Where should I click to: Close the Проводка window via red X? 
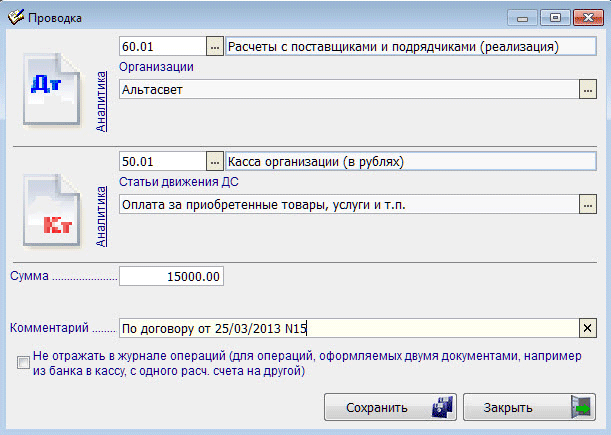tap(588, 18)
